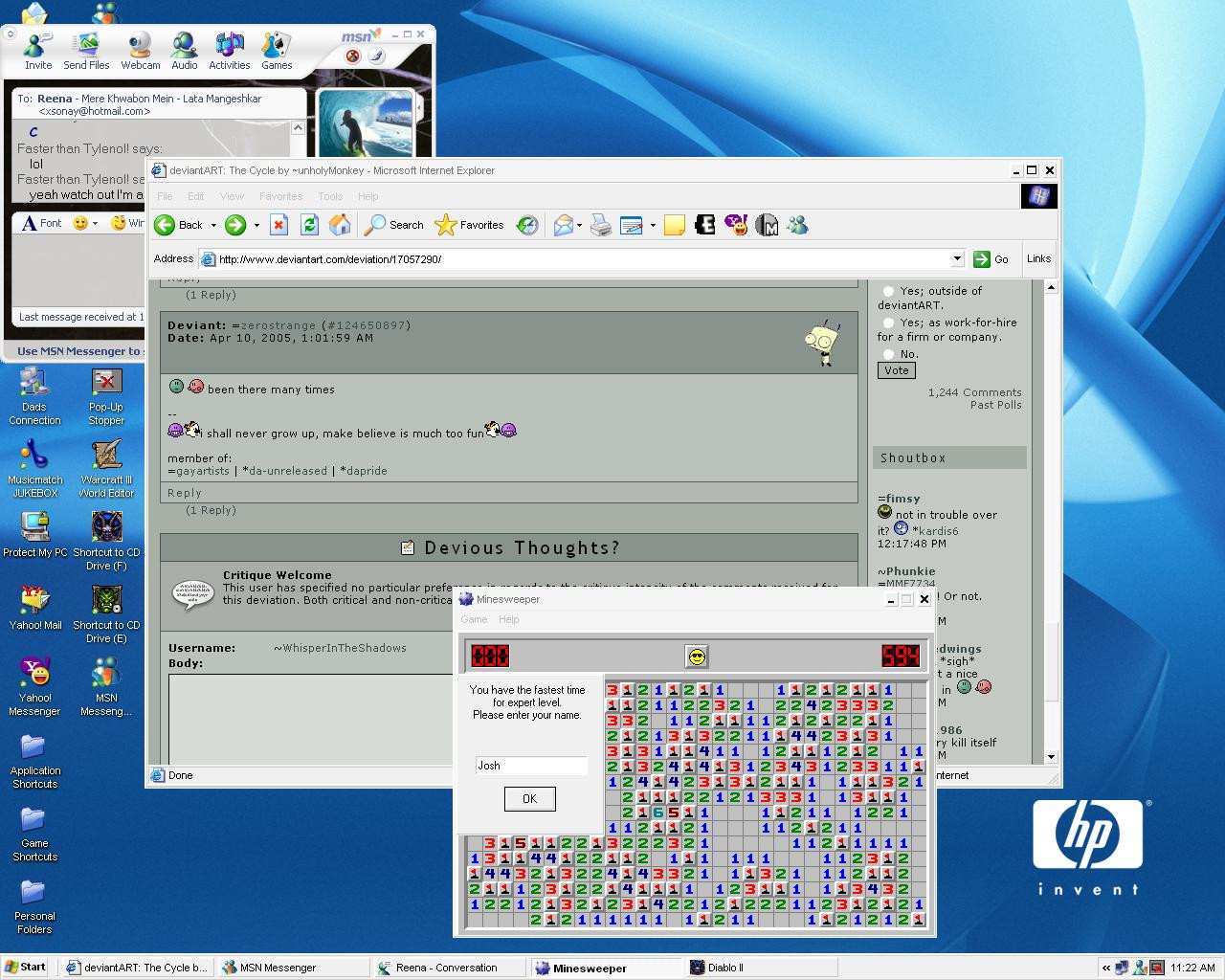Switch to MSN Messenger taskbar button

tap(293, 968)
